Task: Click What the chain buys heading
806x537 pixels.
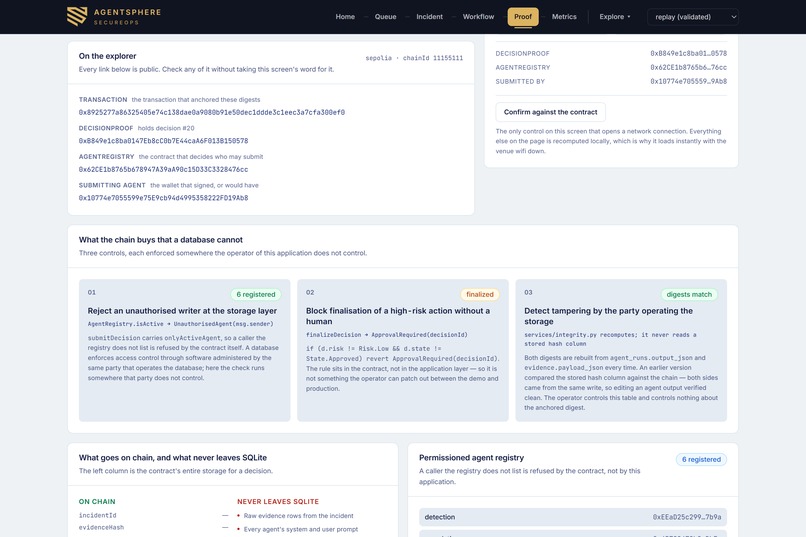Action: (160, 240)
